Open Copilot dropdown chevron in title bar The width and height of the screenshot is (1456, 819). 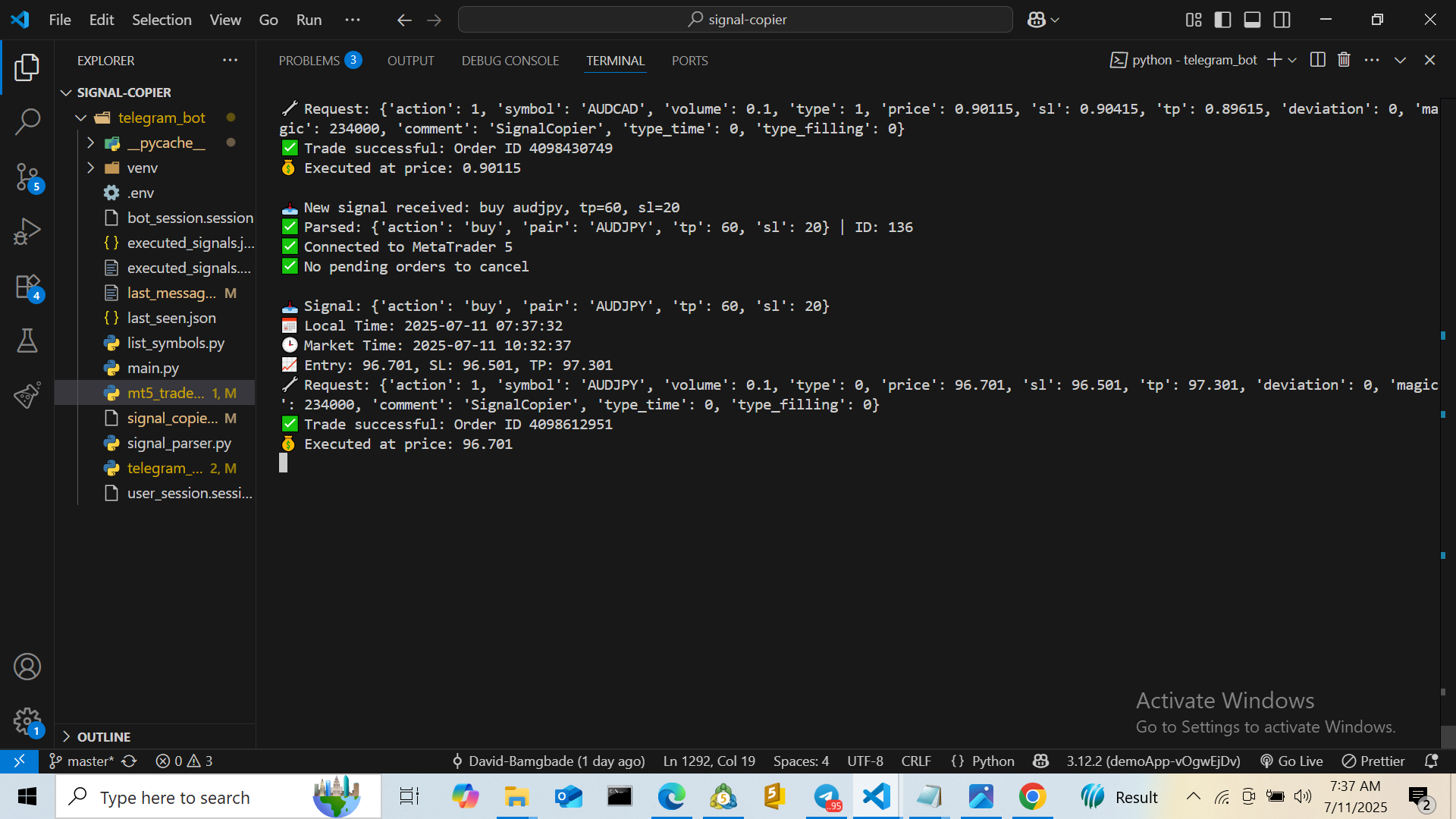click(x=1055, y=20)
